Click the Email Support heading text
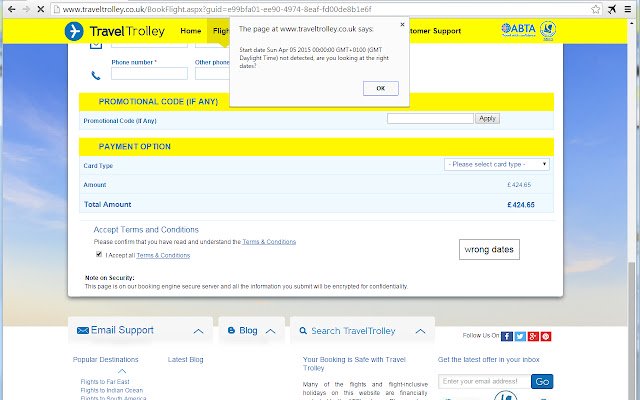Image resolution: width=640 pixels, height=400 pixels. [x=122, y=330]
